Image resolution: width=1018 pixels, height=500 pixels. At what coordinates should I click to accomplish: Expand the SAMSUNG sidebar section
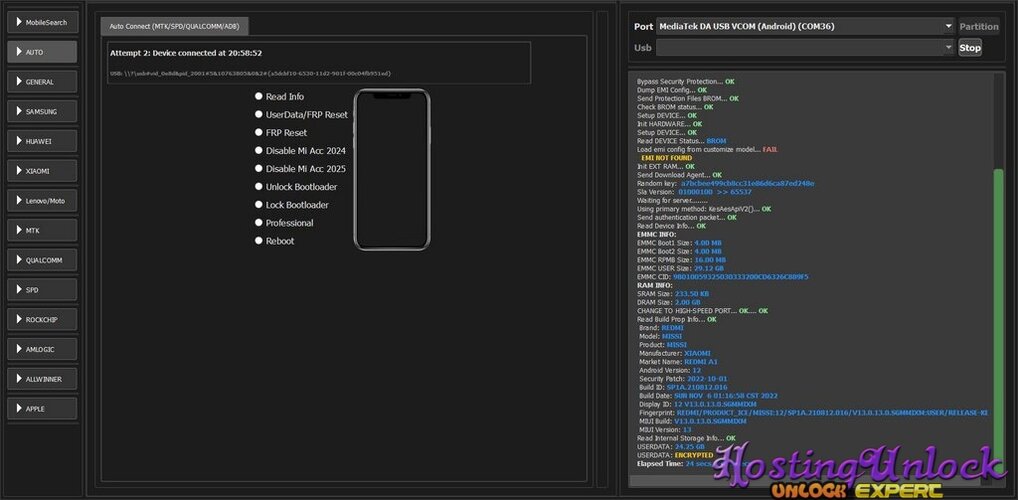[x=42, y=111]
